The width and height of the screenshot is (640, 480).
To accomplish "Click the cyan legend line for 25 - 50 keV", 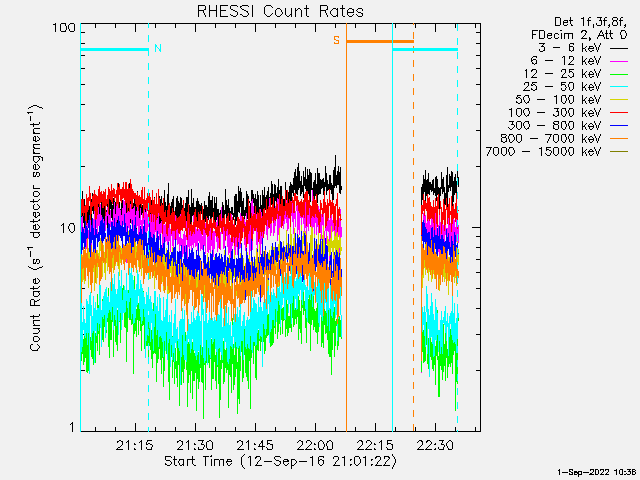I will [x=618, y=88].
